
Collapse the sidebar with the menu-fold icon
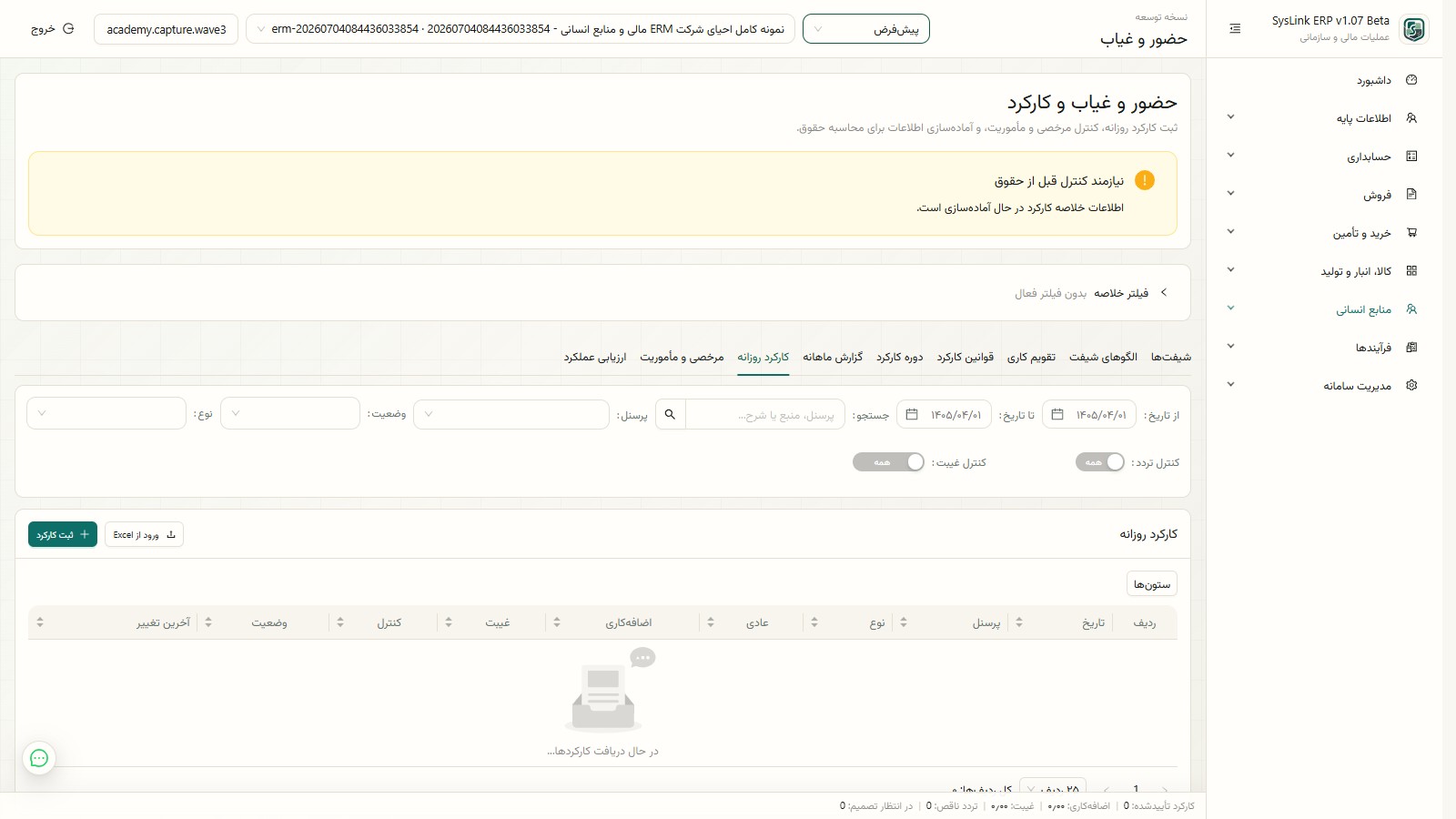point(1235,29)
